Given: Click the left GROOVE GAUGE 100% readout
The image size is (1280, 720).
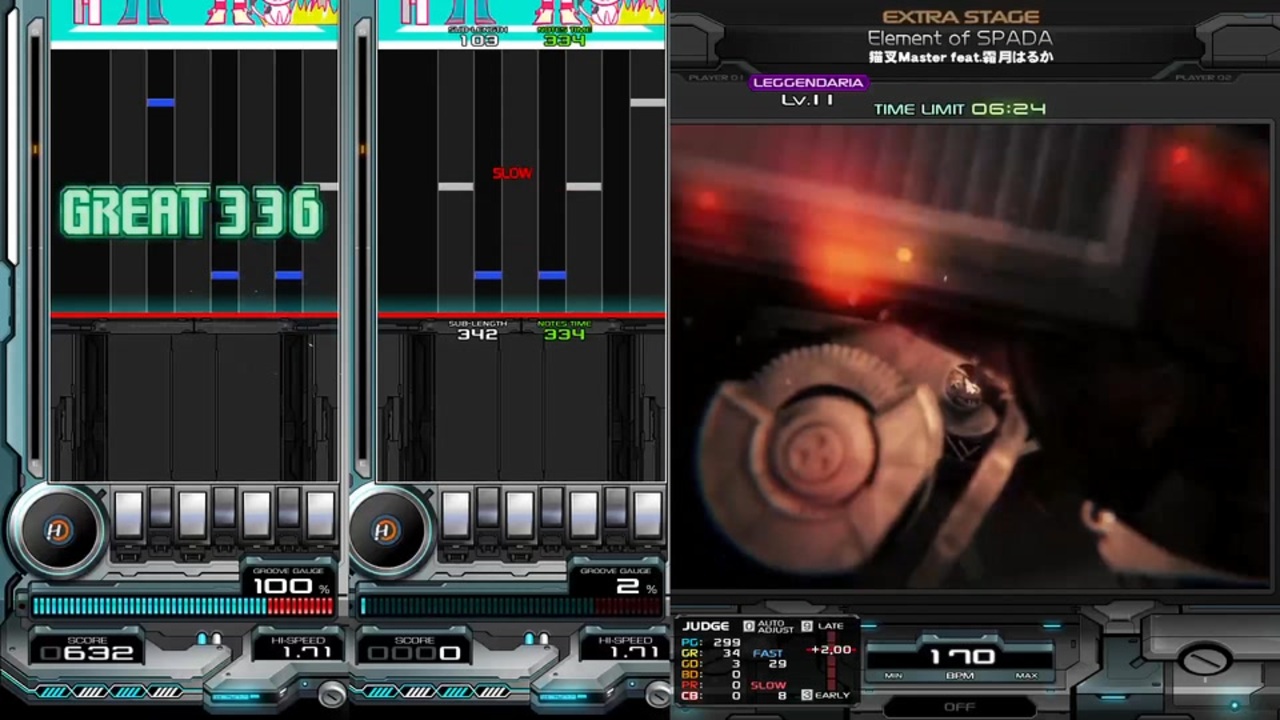Looking at the screenshot, I should tap(291, 587).
